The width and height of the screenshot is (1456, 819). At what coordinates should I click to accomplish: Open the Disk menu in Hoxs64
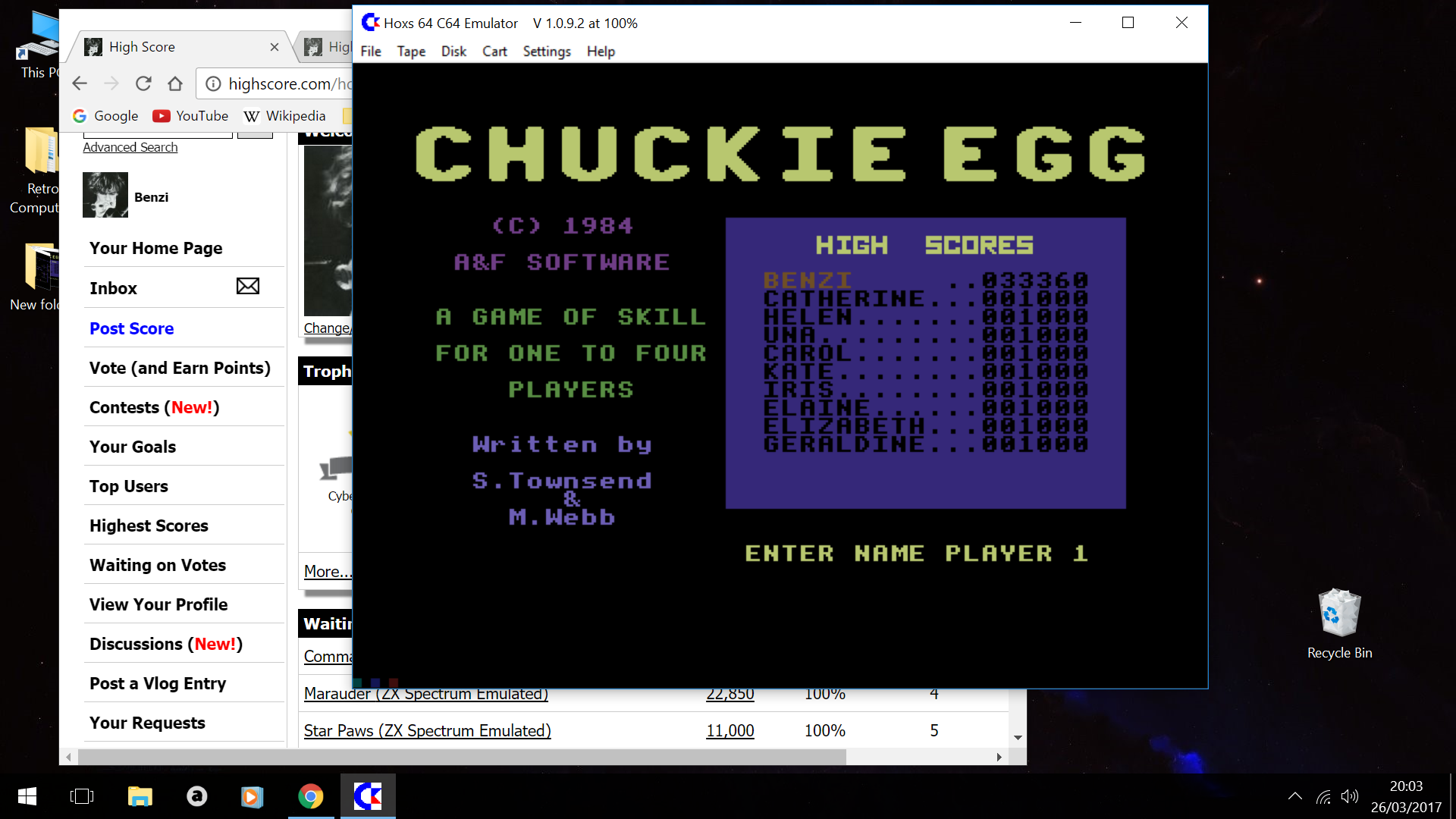[453, 52]
